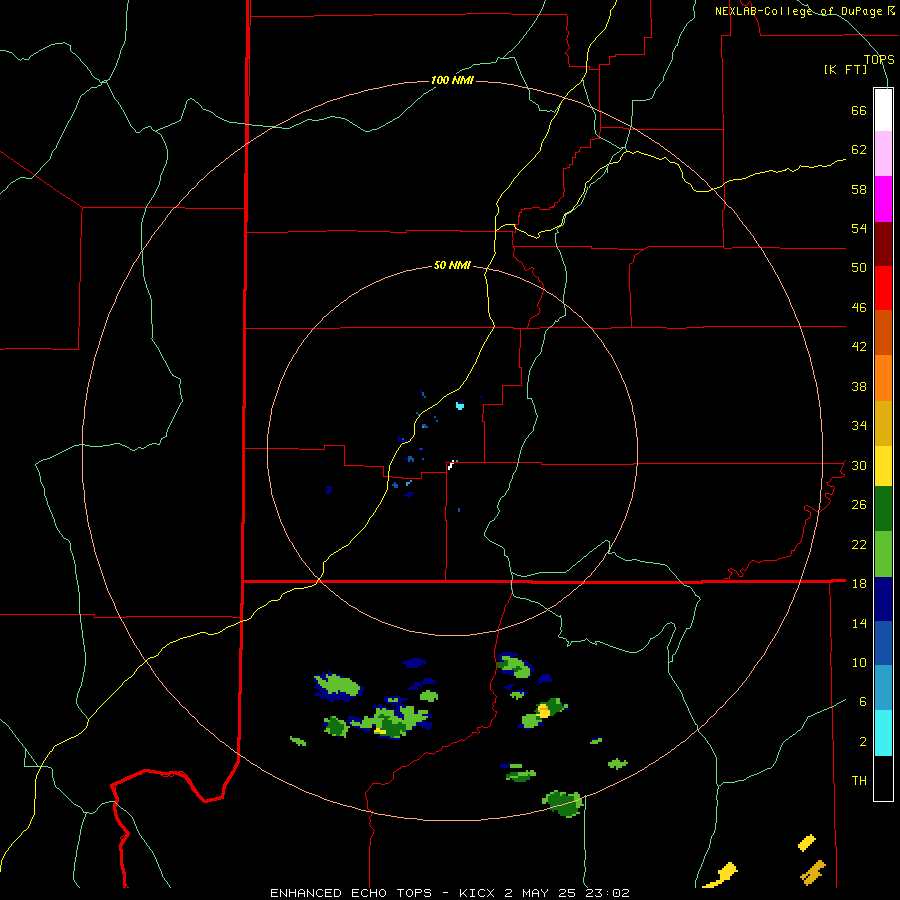Select the bright red legend swatch
The width and height of the screenshot is (900, 900).
coord(883,288)
